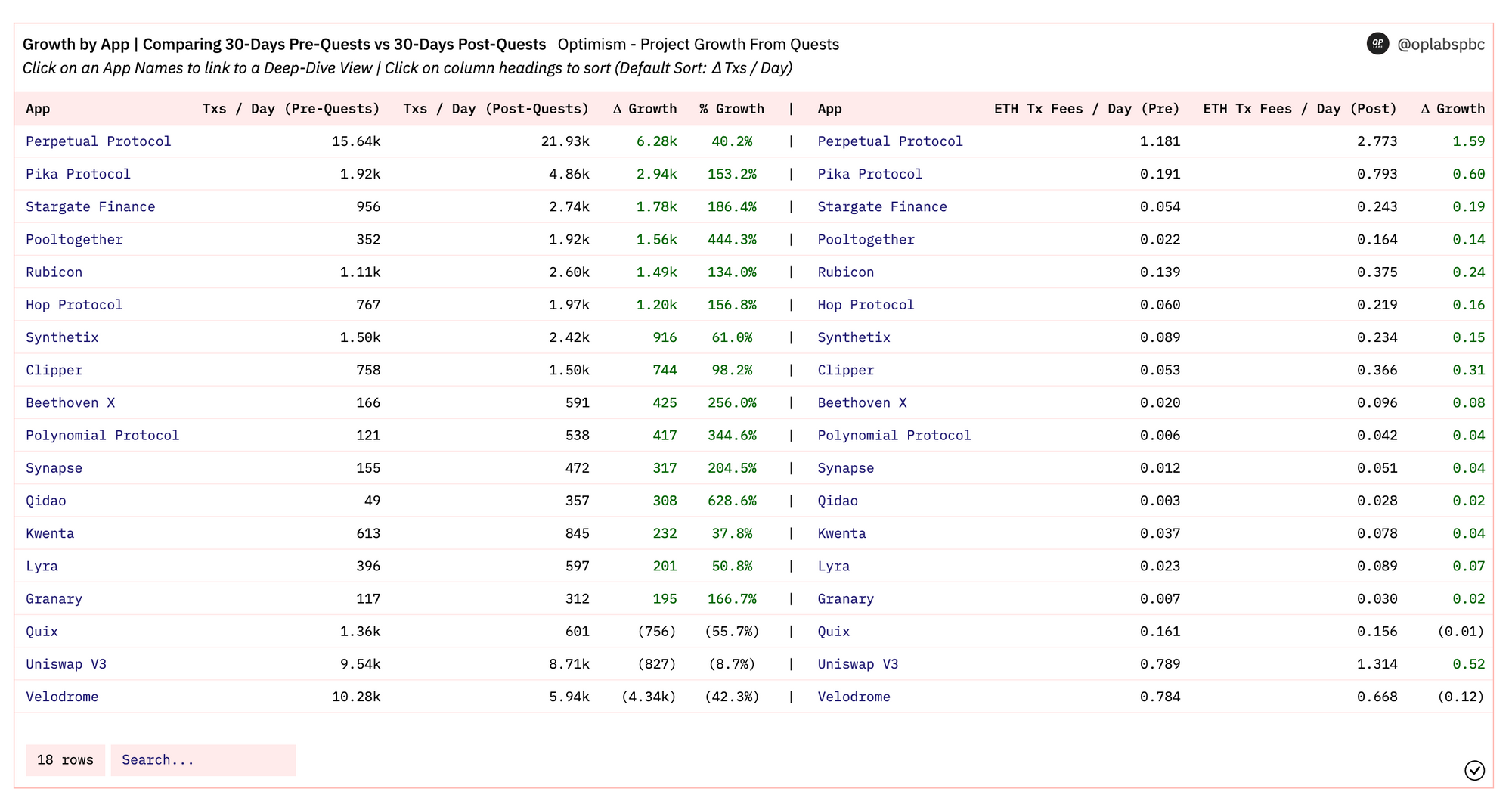The height and width of the screenshot is (801, 1512).
Task: Select the 8.71k Uniswap post-quests value
Action: (x=569, y=664)
